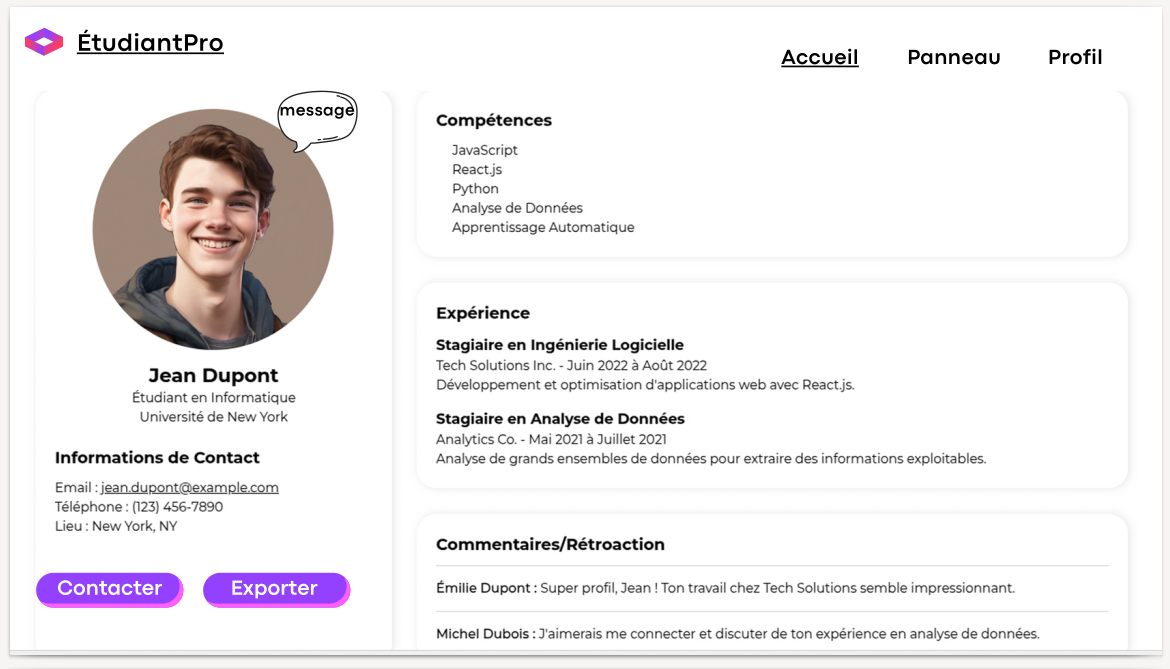1170x669 pixels.
Task: Select Émilie Dupont's comment
Action: pyautogui.click(x=725, y=588)
